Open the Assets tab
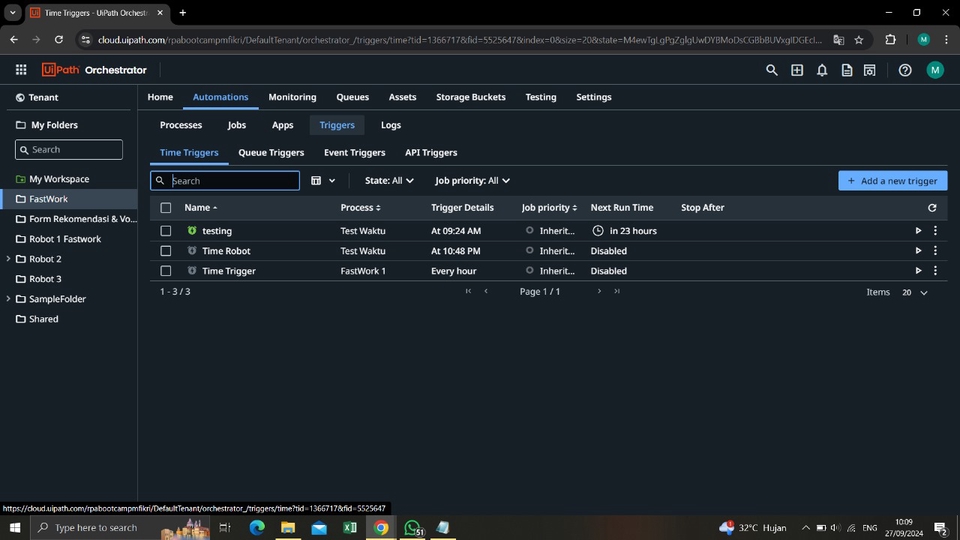The width and height of the screenshot is (960, 540). pos(402,97)
